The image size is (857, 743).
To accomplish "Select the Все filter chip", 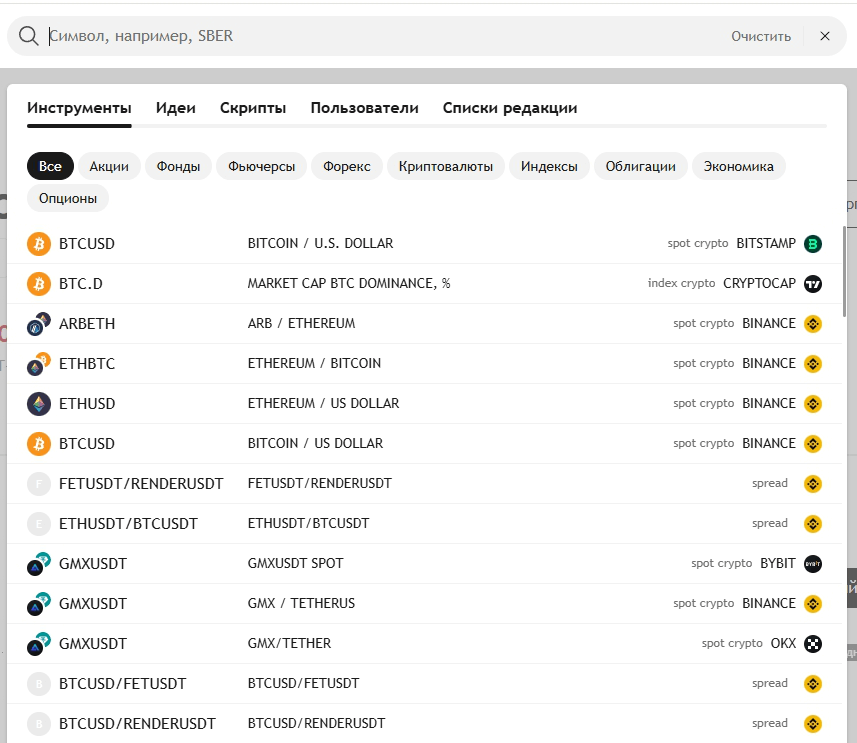I will tap(50, 166).
